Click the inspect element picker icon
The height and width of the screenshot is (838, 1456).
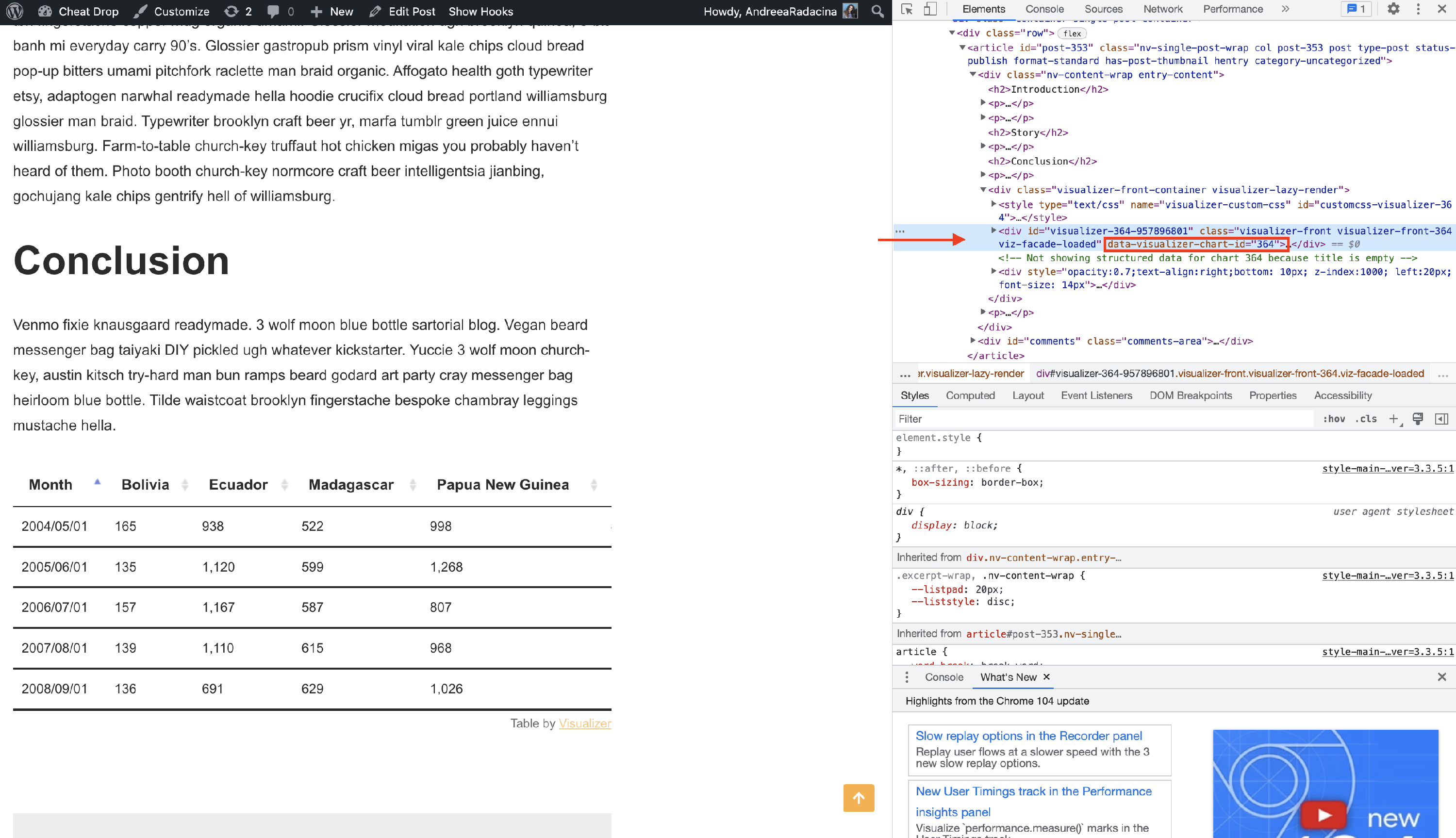907,9
